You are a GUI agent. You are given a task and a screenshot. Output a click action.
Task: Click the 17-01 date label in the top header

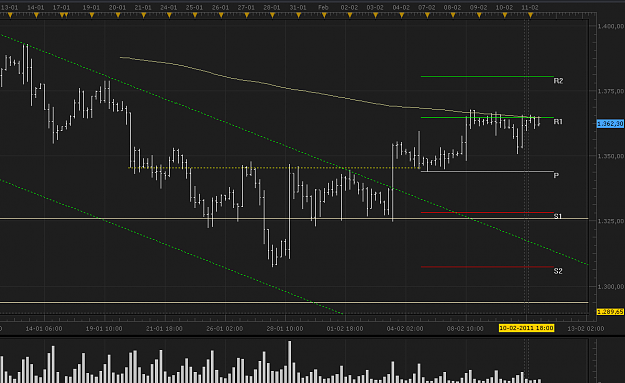[61, 8]
